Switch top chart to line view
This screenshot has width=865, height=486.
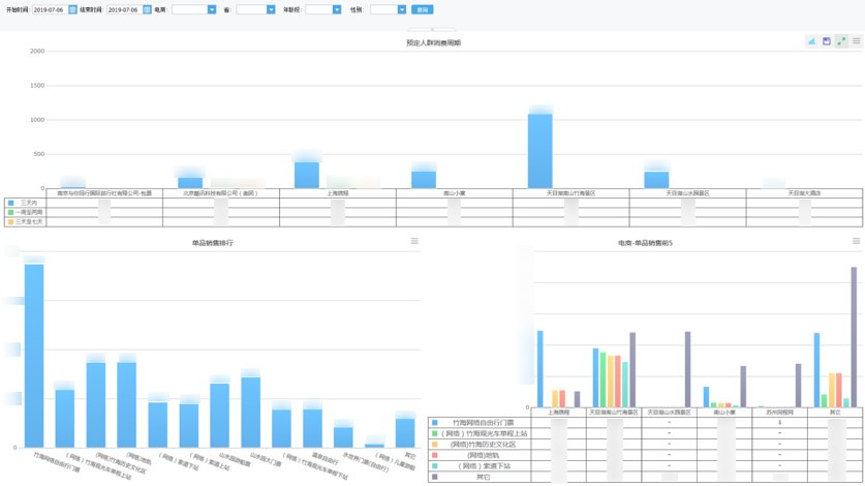click(811, 41)
